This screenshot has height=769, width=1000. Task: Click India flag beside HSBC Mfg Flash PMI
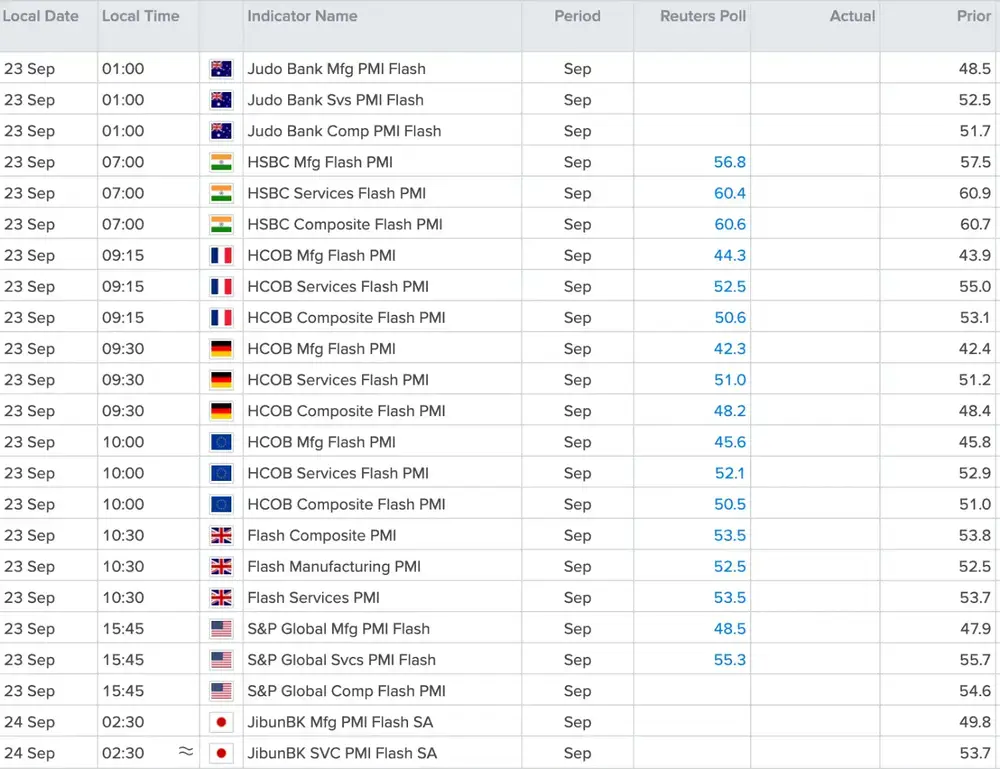point(221,163)
